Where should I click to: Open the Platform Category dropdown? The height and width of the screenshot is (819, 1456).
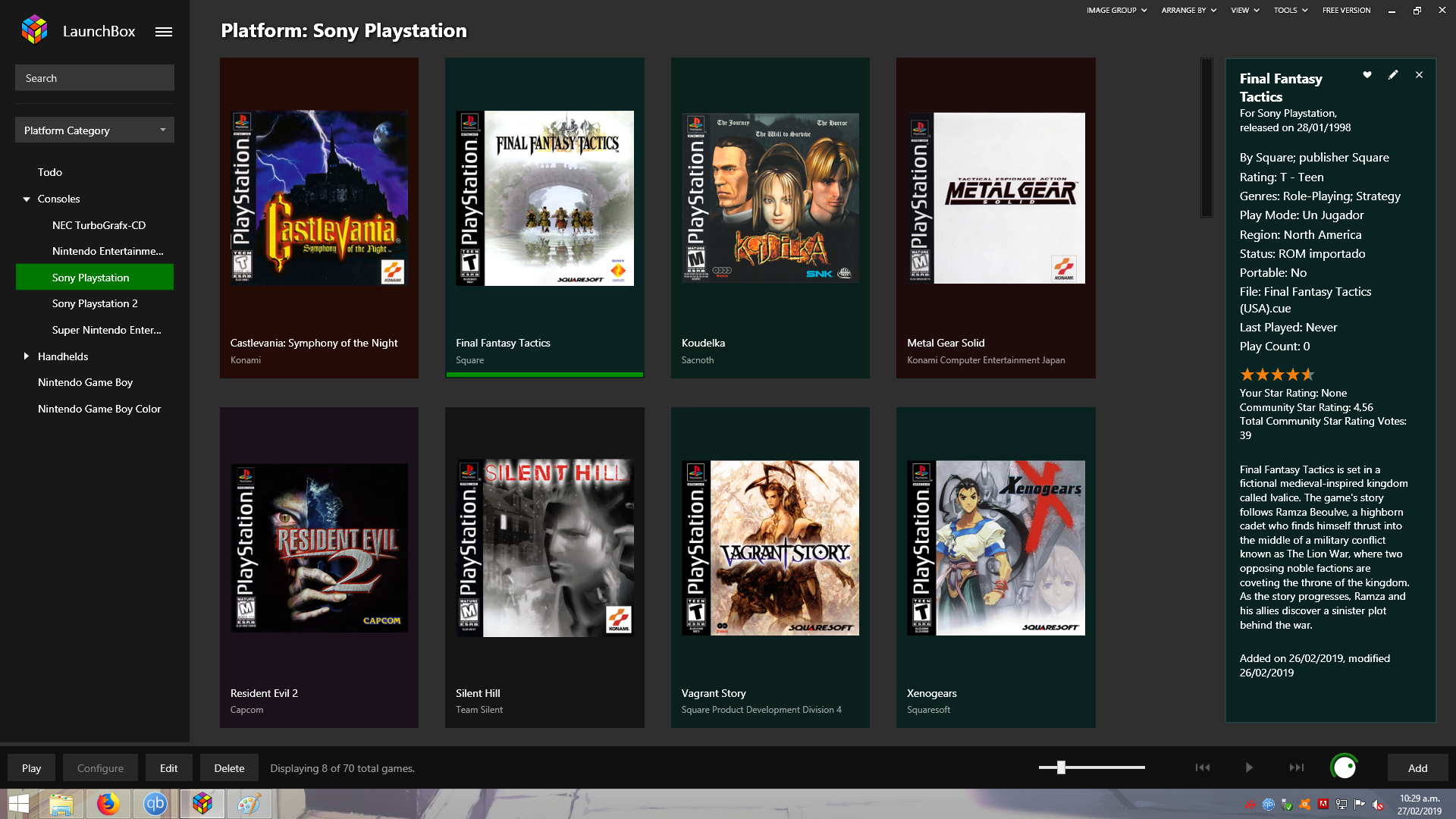point(95,130)
